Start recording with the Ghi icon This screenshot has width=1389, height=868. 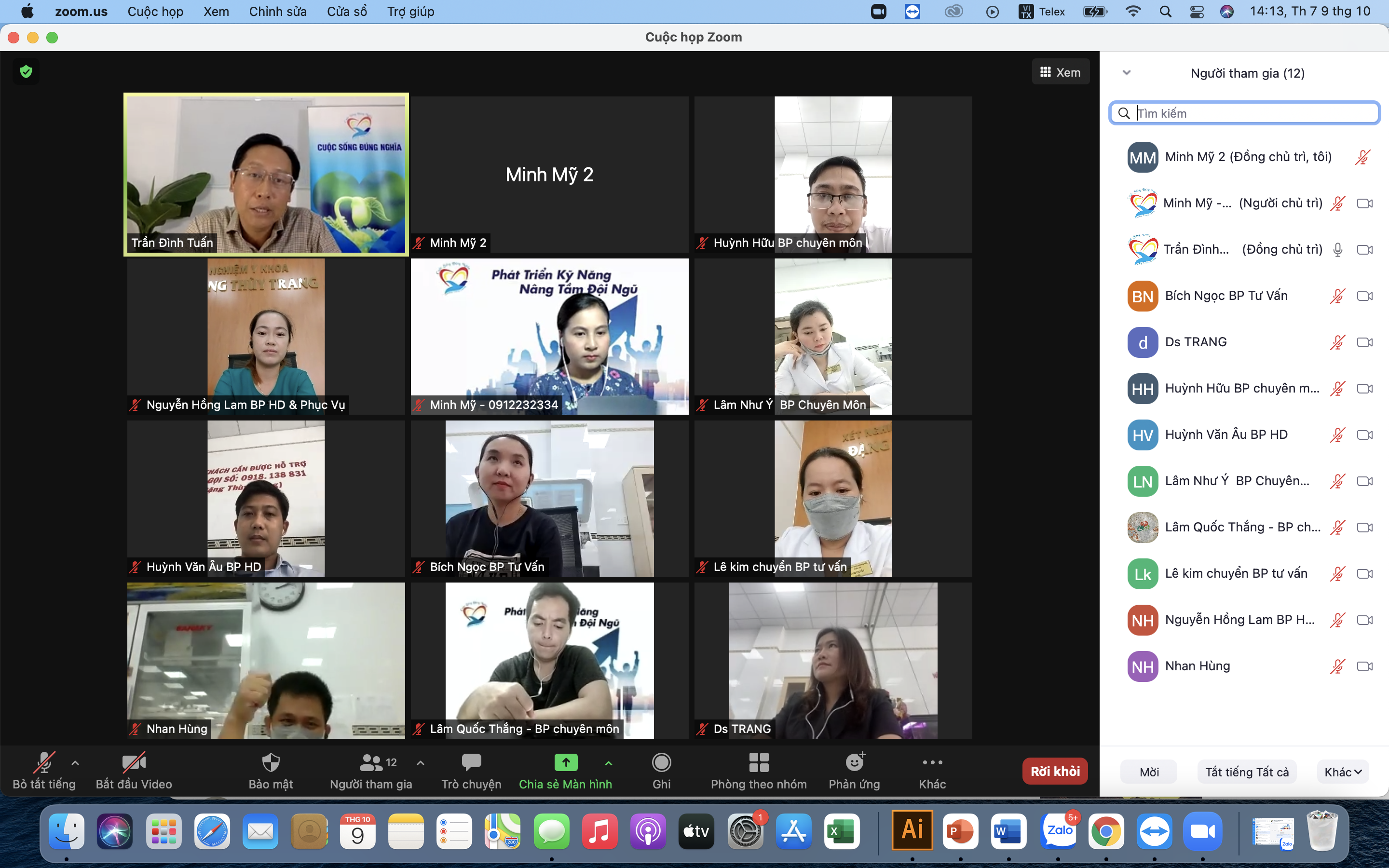click(661, 763)
